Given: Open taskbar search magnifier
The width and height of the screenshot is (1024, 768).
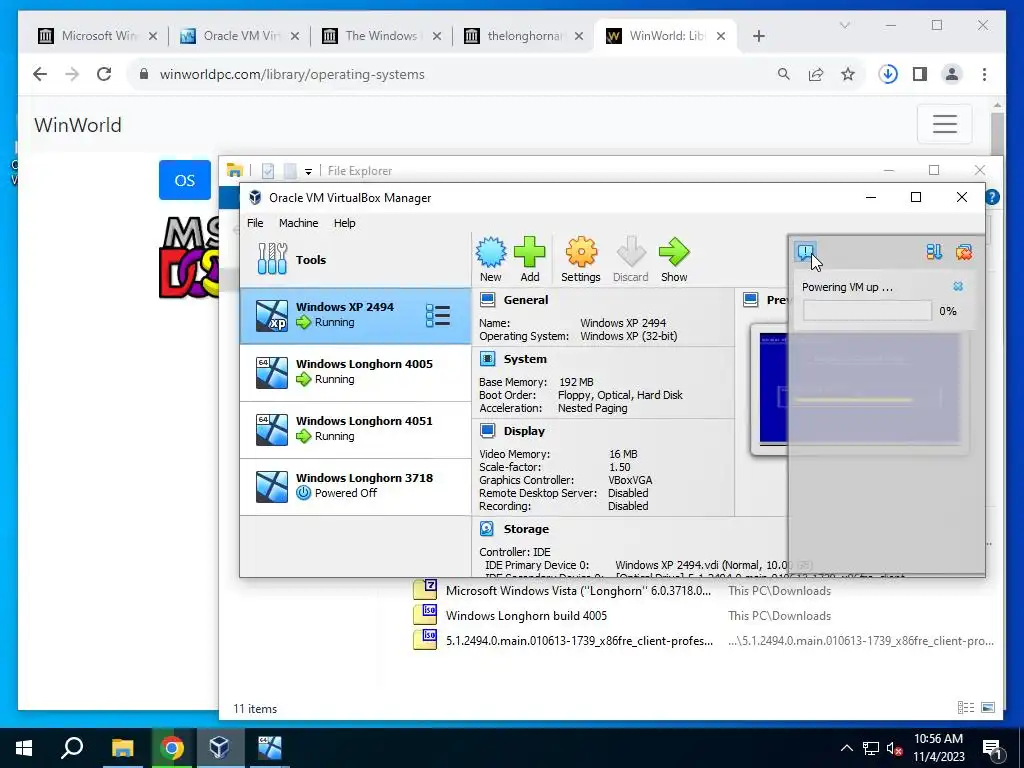Looking at the screenshot, I should pyautogui.click(x=72, y=748).
